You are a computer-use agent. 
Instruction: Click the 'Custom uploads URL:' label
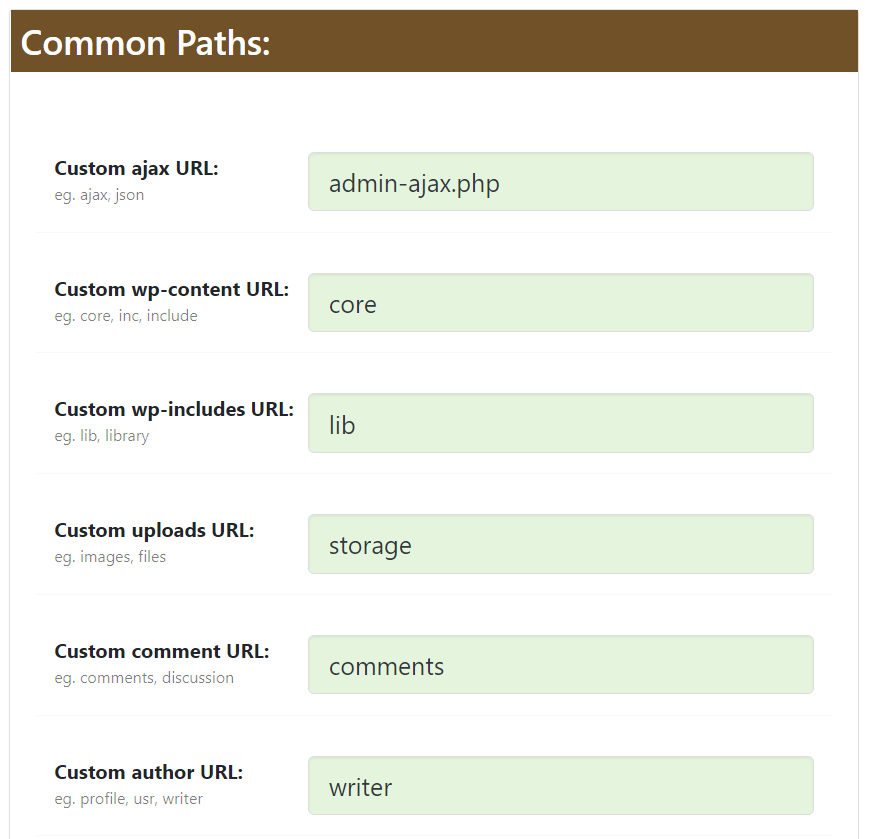[x=154, y=531]
